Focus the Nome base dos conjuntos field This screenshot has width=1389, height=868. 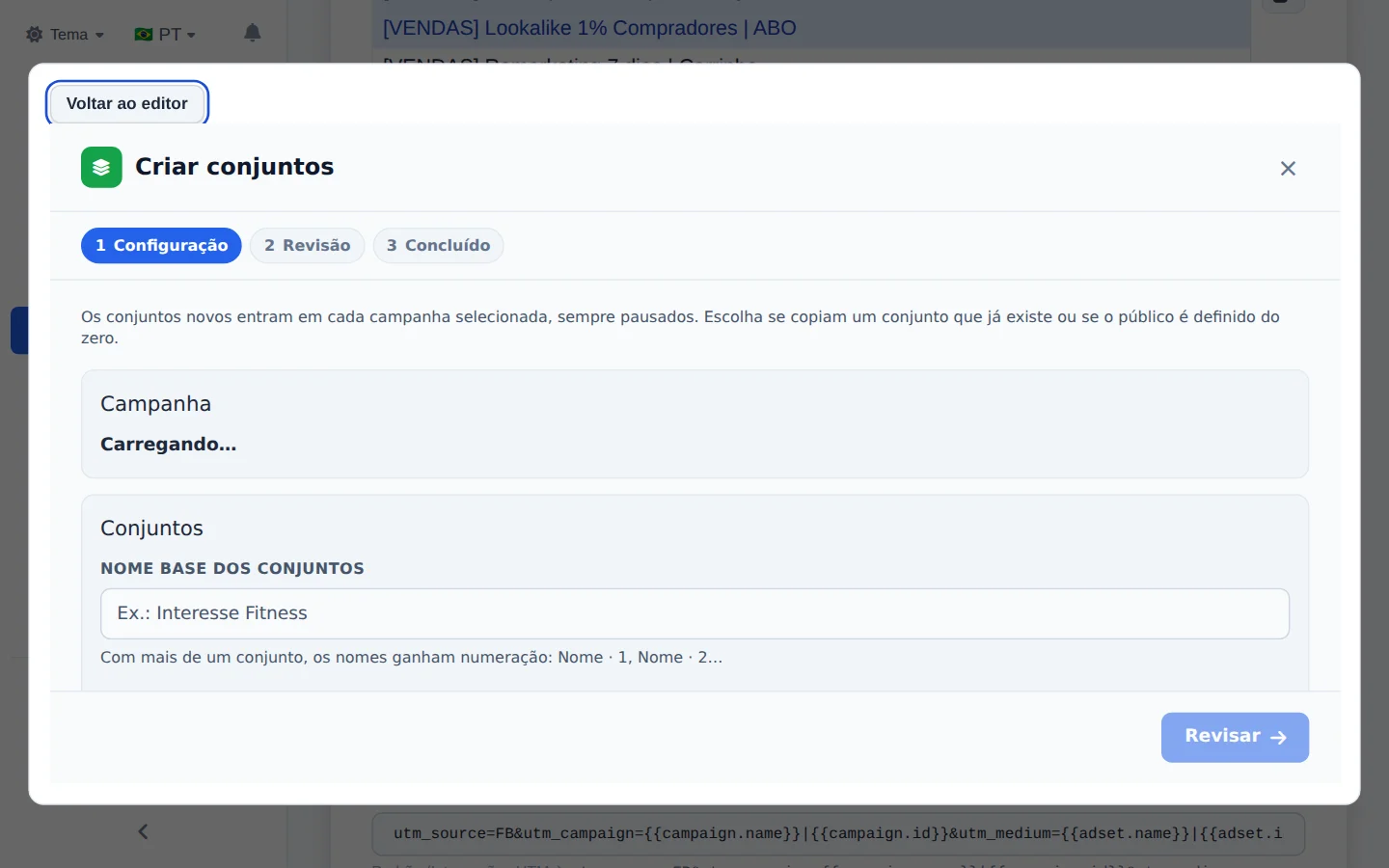pos(694,613)
